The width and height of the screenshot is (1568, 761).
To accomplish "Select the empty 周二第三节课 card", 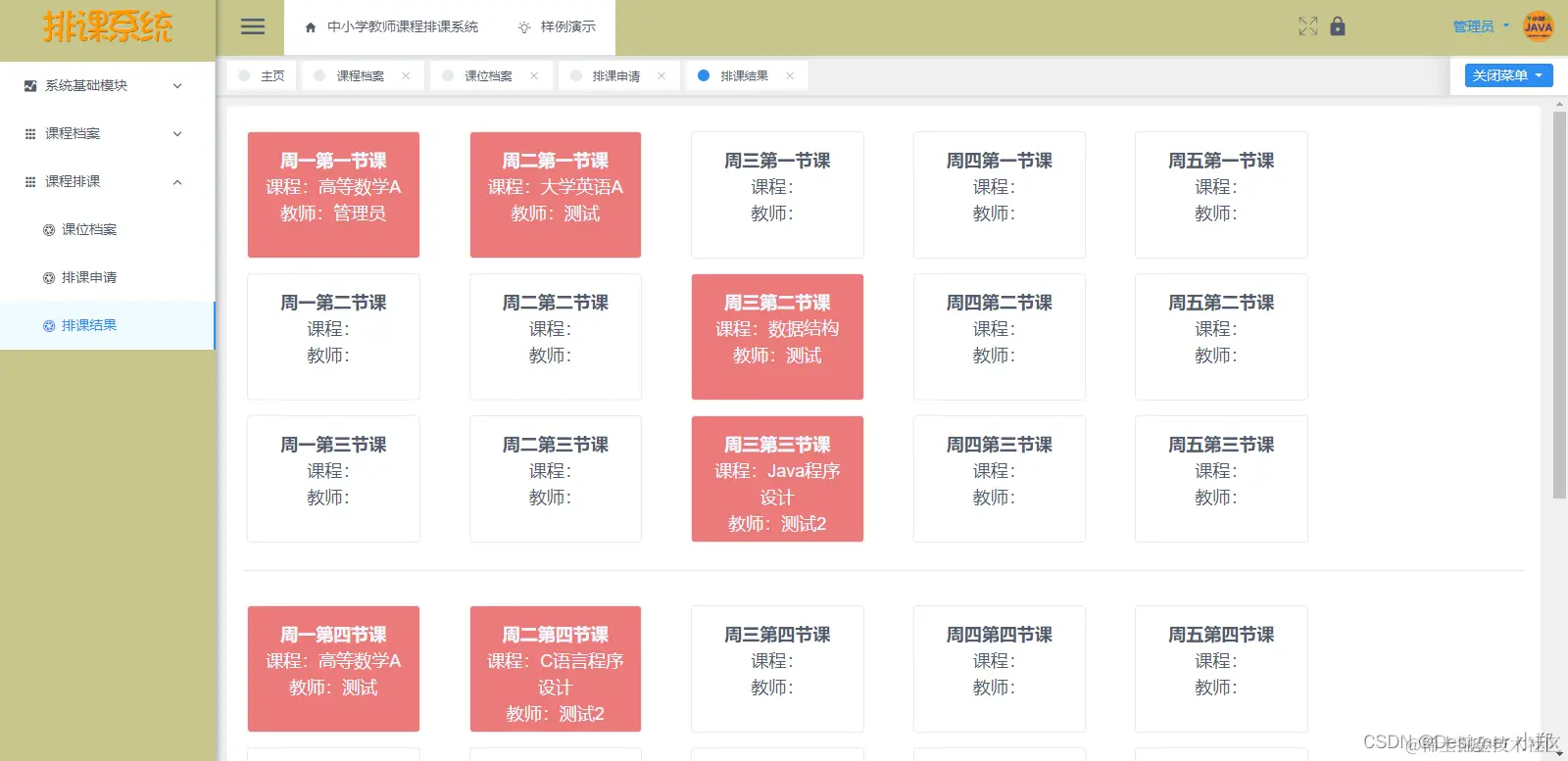I will click(556, 479).
